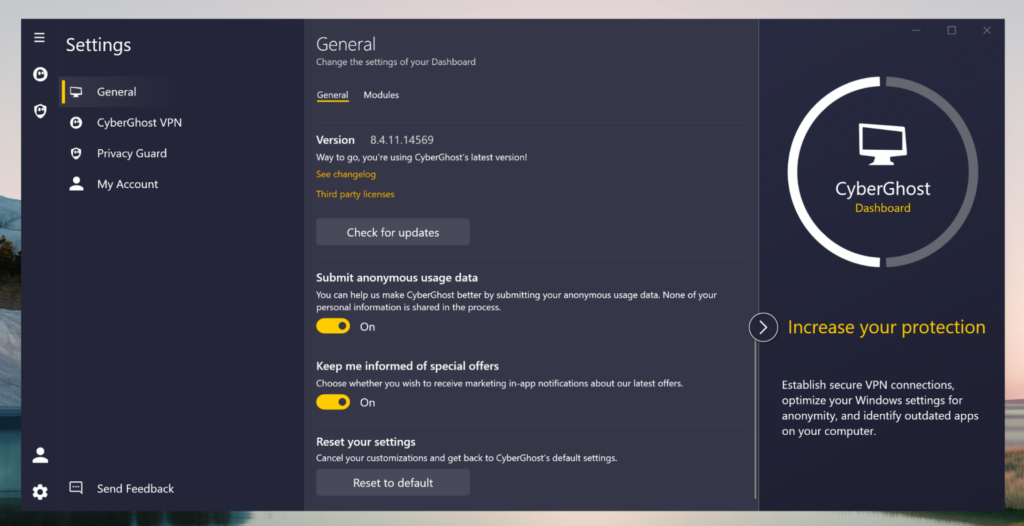1024x526 pixels.
Task: Maximize the CyberGhost window
Action: [952, 30]
